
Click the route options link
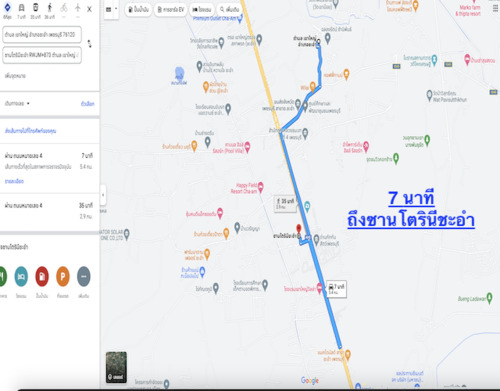88,104
